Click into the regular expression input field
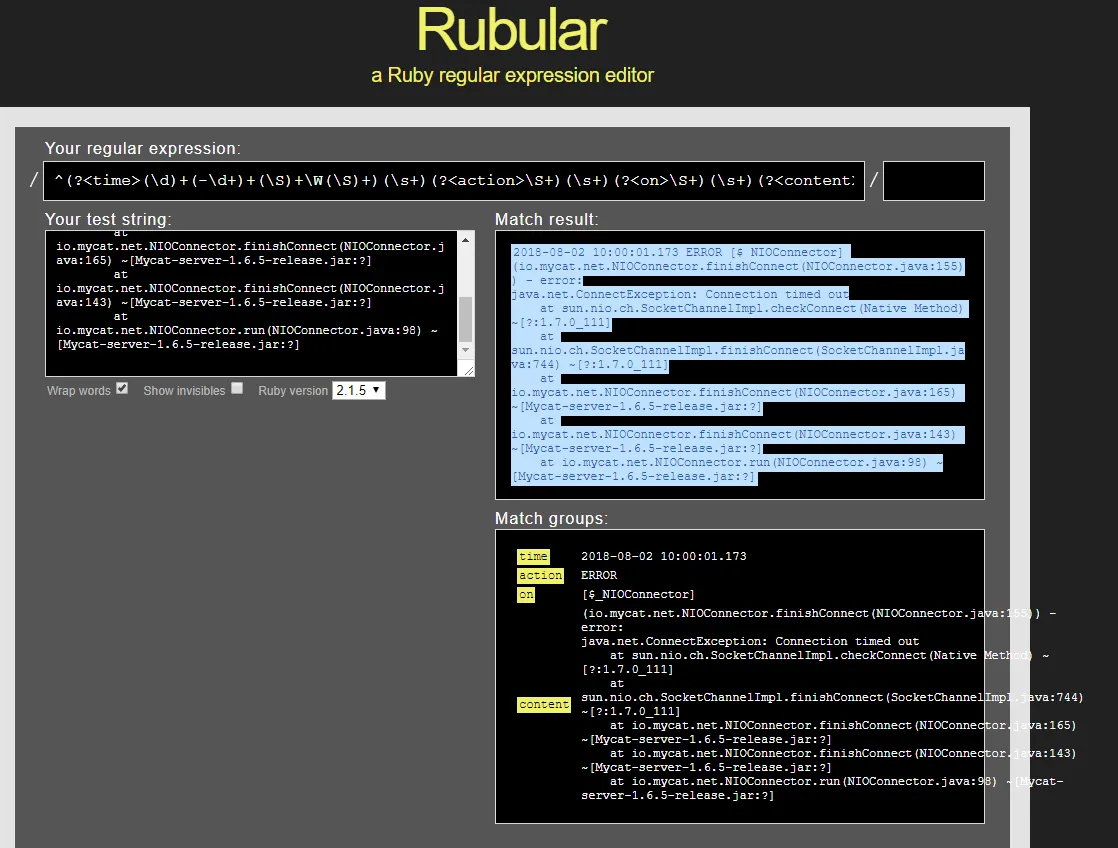The width and height of the screenshot is (1118, 848). pos(454,181)
